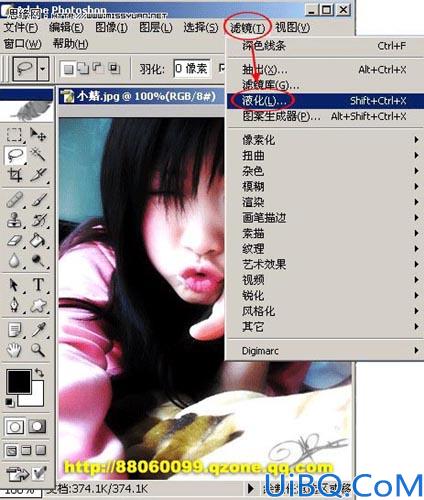This screenshot has width=424, height=500.
Task: Open the 窗口(W) menu
Action: coord(22,44)
